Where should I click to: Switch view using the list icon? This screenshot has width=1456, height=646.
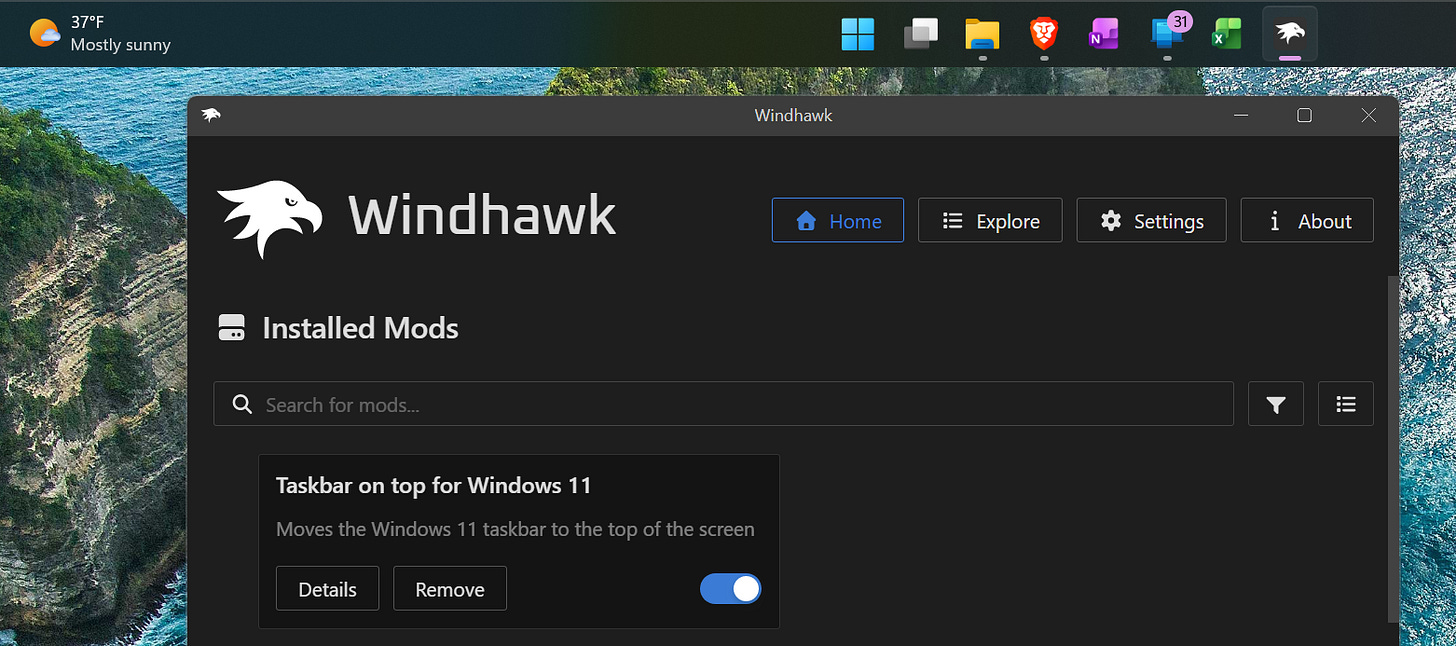(1345, 403)
